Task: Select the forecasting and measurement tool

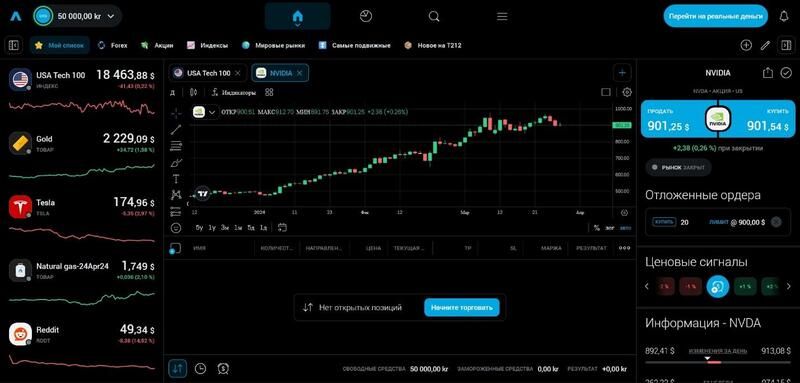Action: tap(176, 211)
